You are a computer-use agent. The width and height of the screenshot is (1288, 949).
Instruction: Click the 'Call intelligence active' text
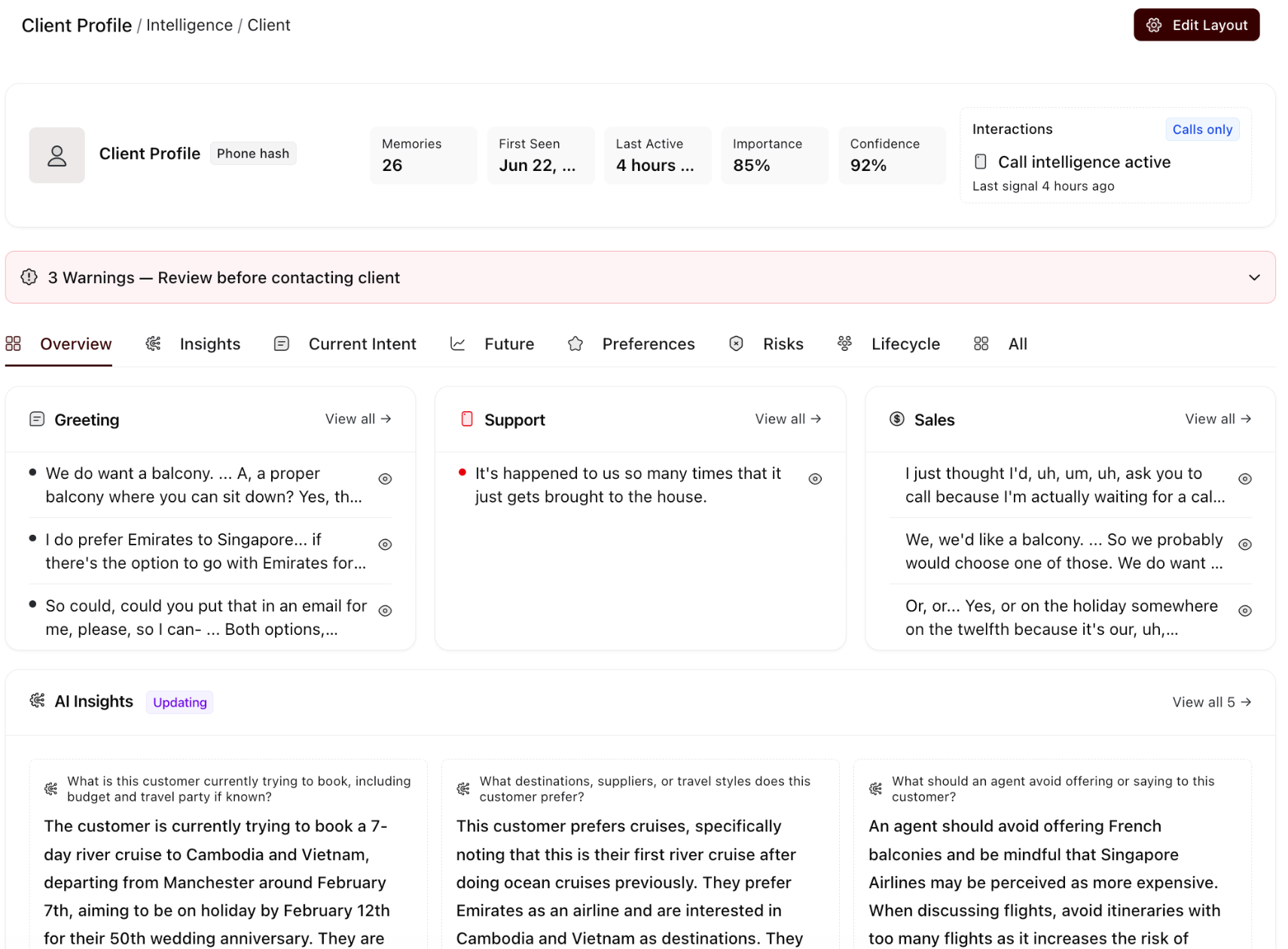pos(1084,162)
